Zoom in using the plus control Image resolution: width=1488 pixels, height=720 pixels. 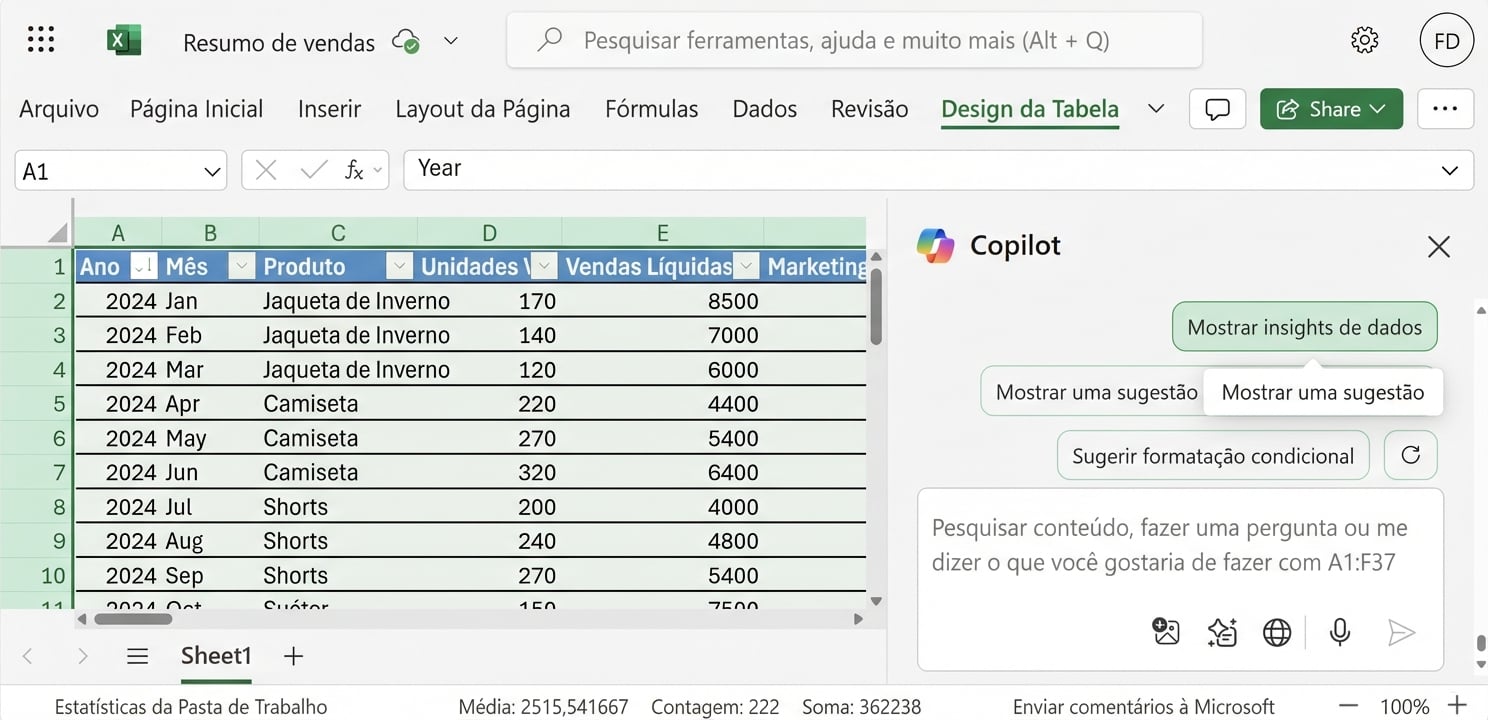click(1458, 706)
